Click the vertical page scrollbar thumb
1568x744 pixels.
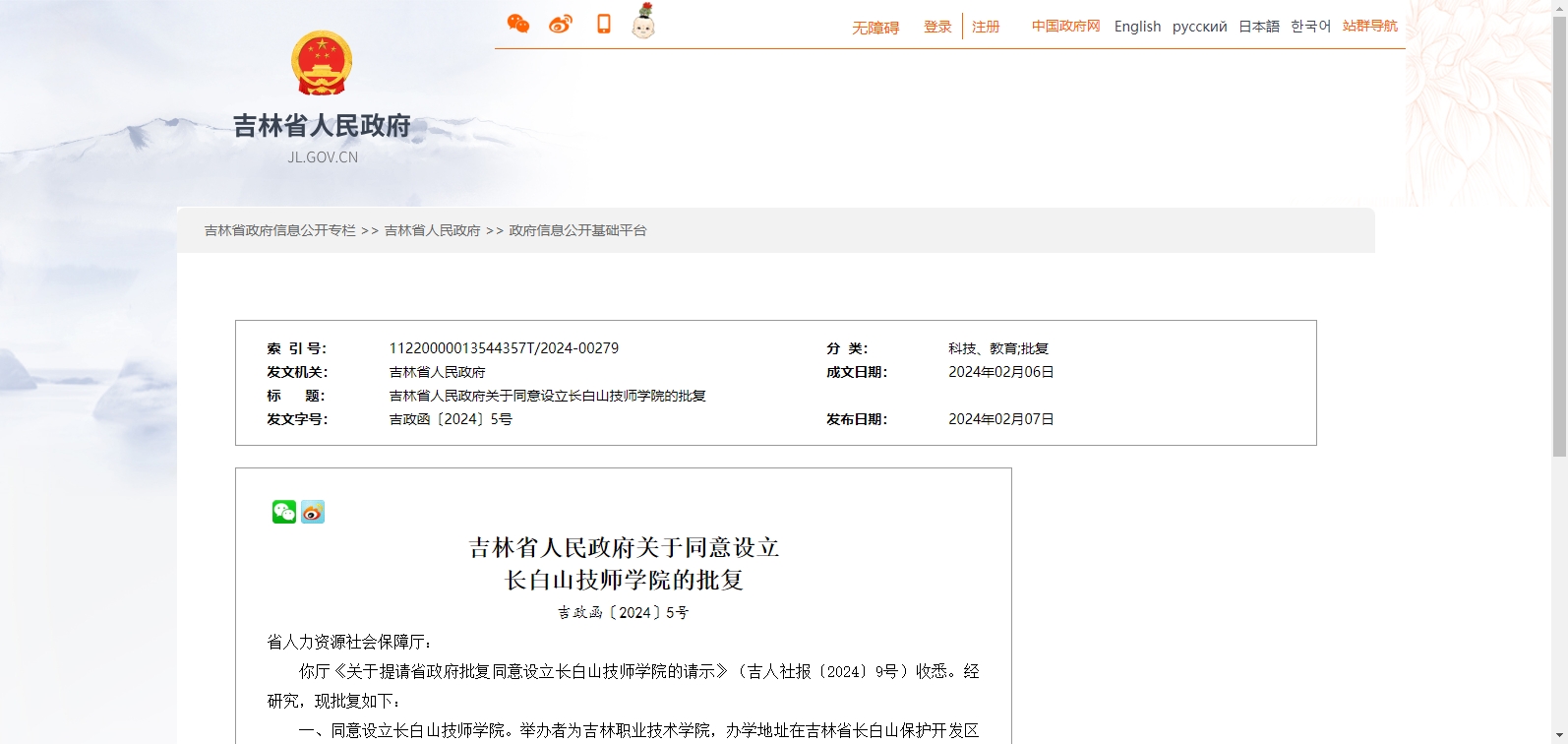tap(1559, 236)
